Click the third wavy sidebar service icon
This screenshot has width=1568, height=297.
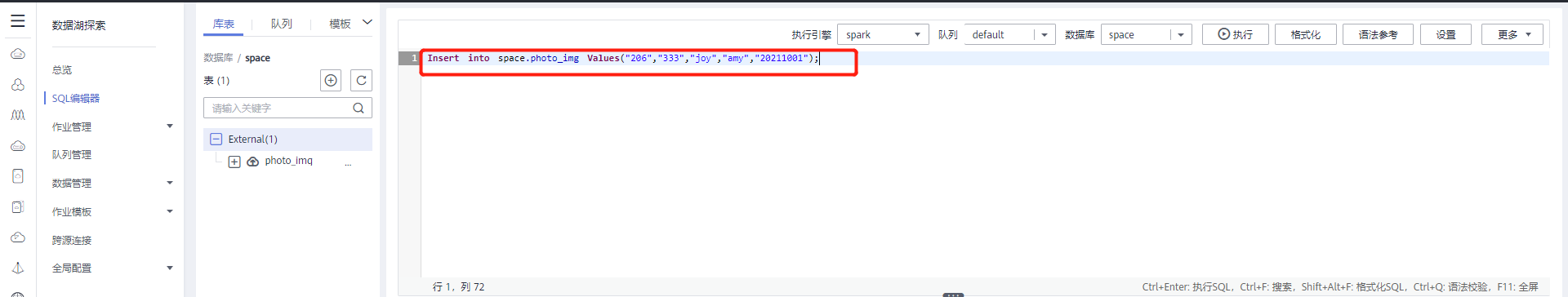[x=18, y=115]
